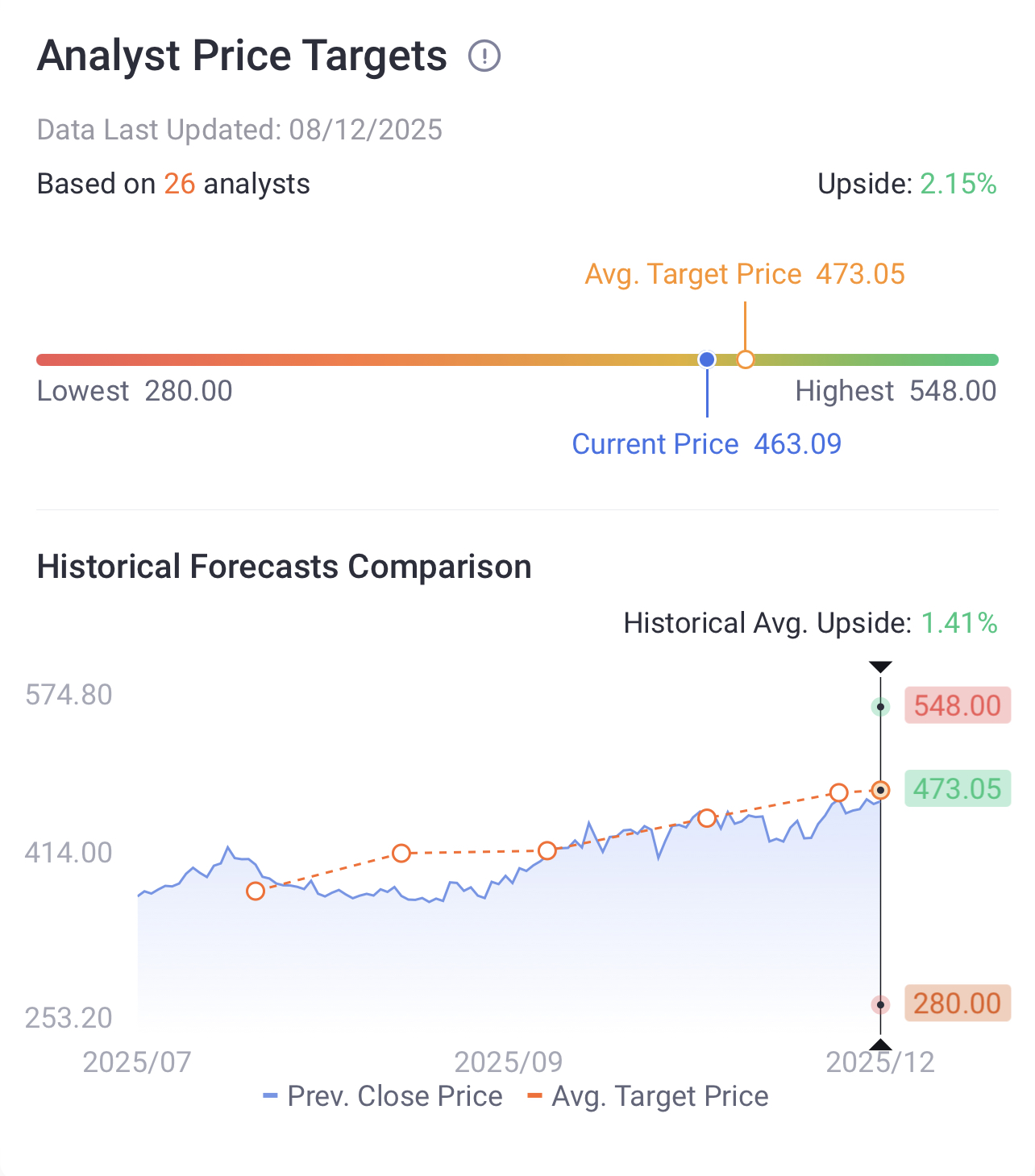Tap the orange 280.00 lowest target tag
The width and height of the screenshot is (1035, 1176).
coord(958,1004)
